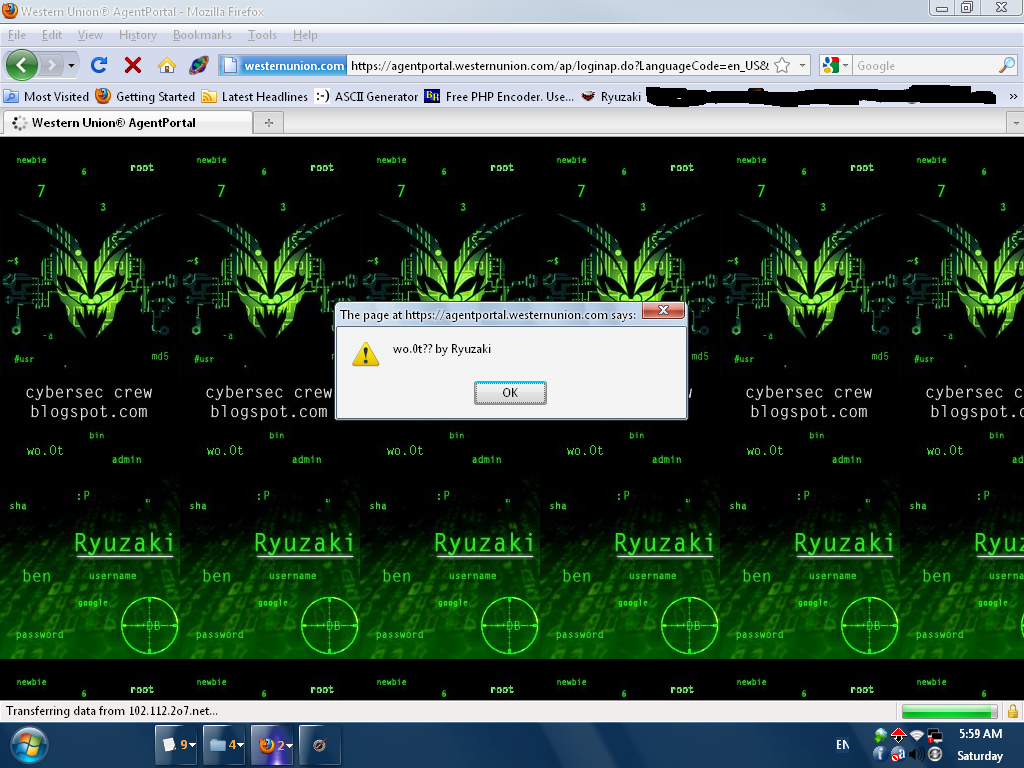Open the Help menu
The image size is (1024, 768).
305,35
